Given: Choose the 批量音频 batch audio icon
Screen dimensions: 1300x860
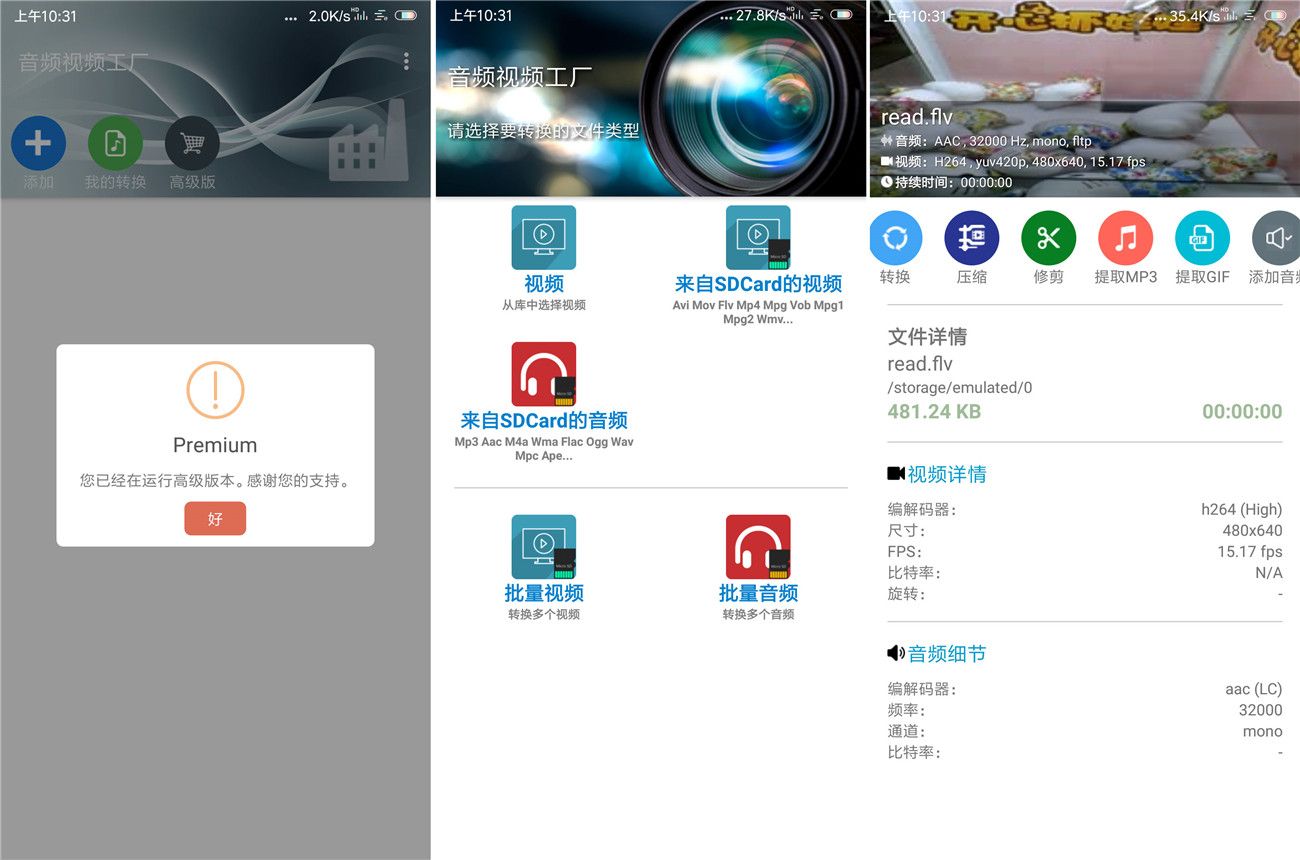Looking at the screenshot, I should pos(758,547).
